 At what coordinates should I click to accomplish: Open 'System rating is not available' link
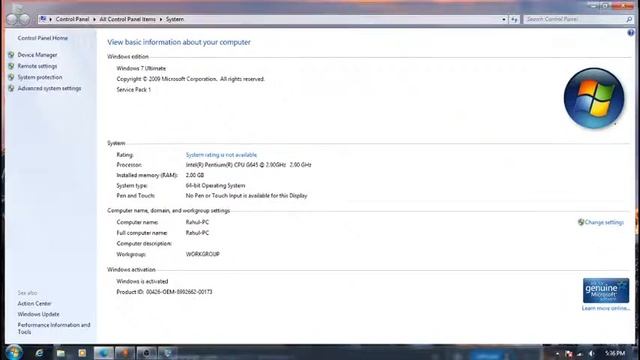tap(221, 155)
